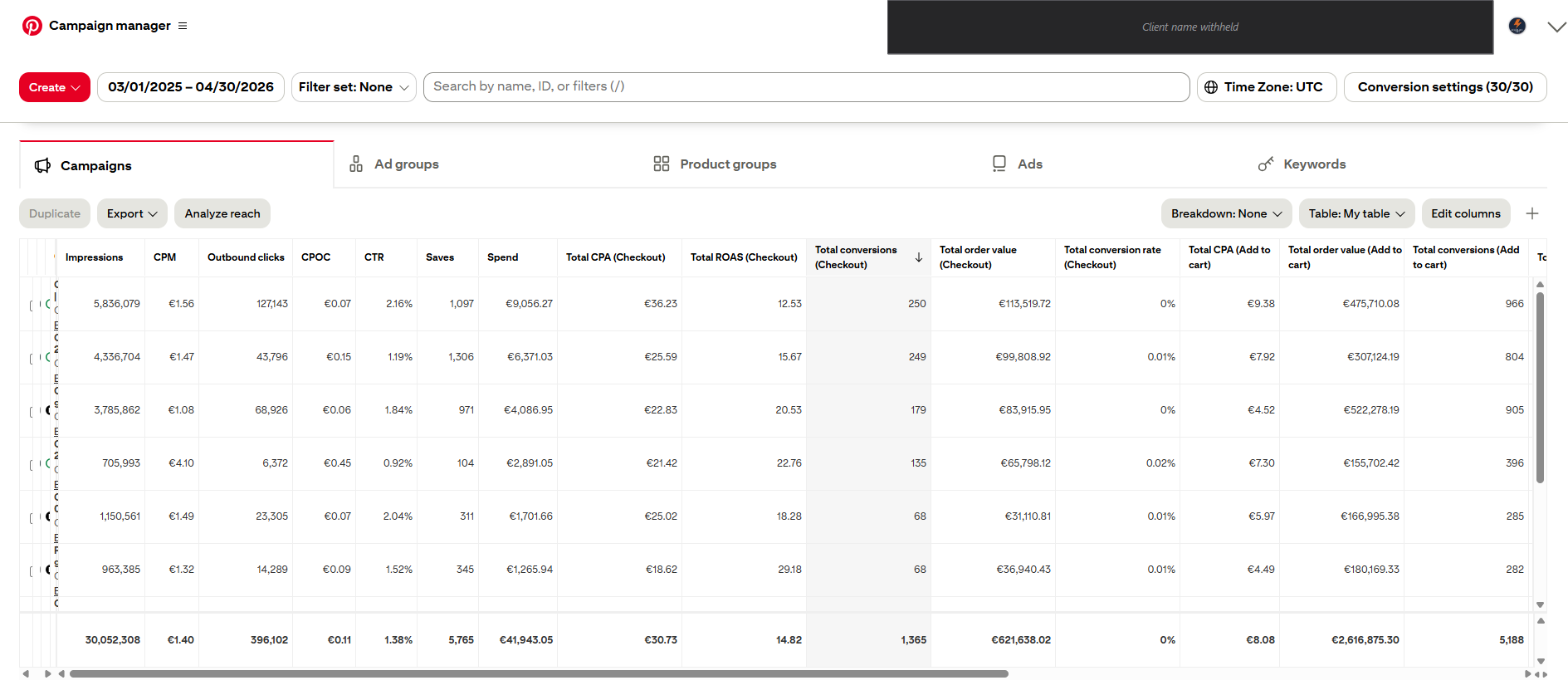Select the CPA cell €25.02
The width and height of the screenshot is (1568, 690).
tap(661, 516)
